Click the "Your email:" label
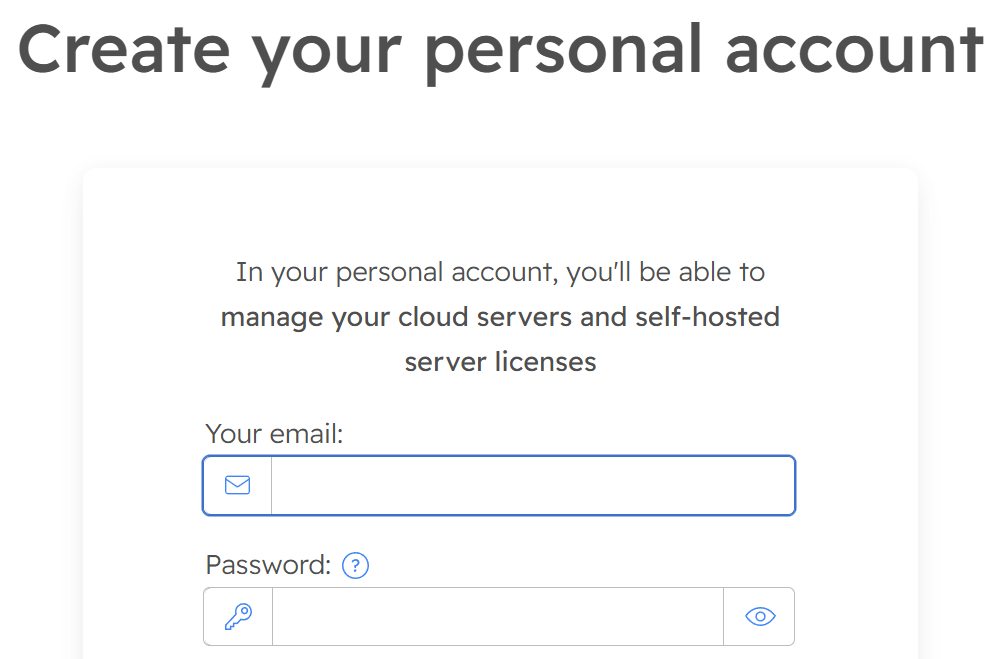 tap(274, 434)
